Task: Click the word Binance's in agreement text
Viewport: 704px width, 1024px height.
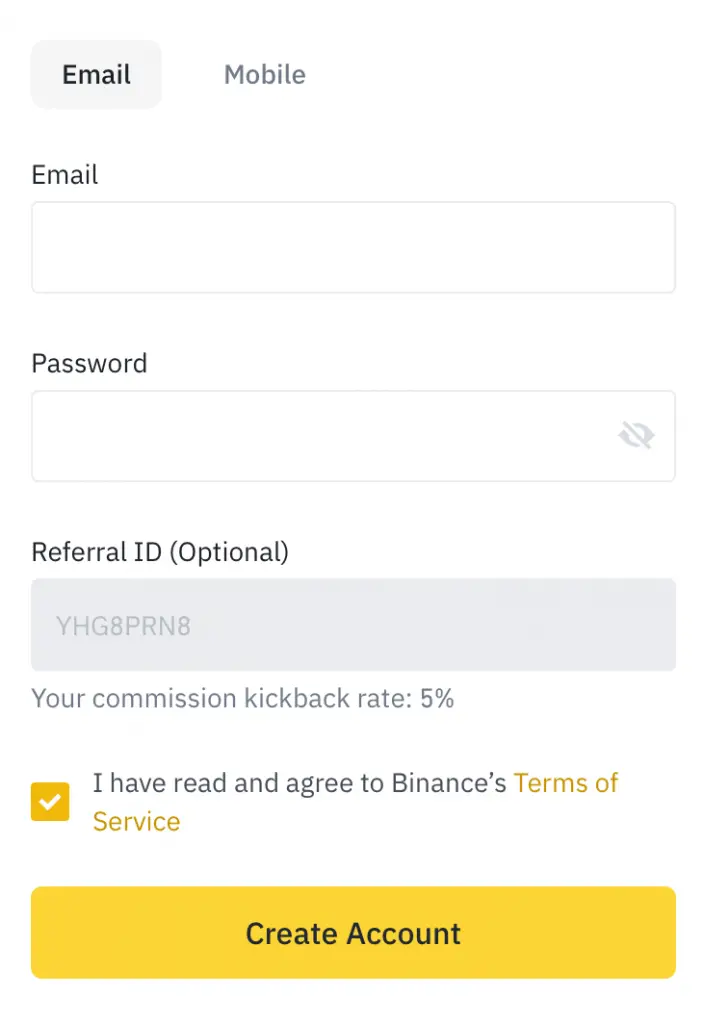Action: pos(449,783)
